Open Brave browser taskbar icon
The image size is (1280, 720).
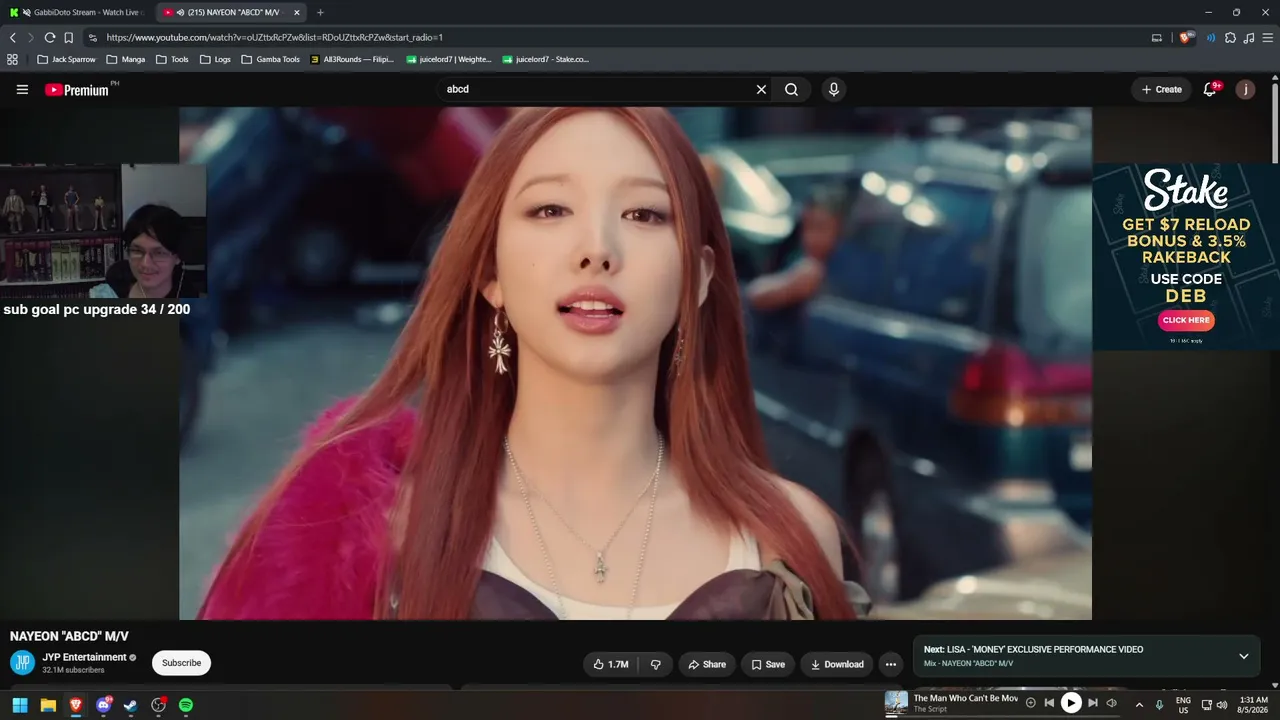75,705
